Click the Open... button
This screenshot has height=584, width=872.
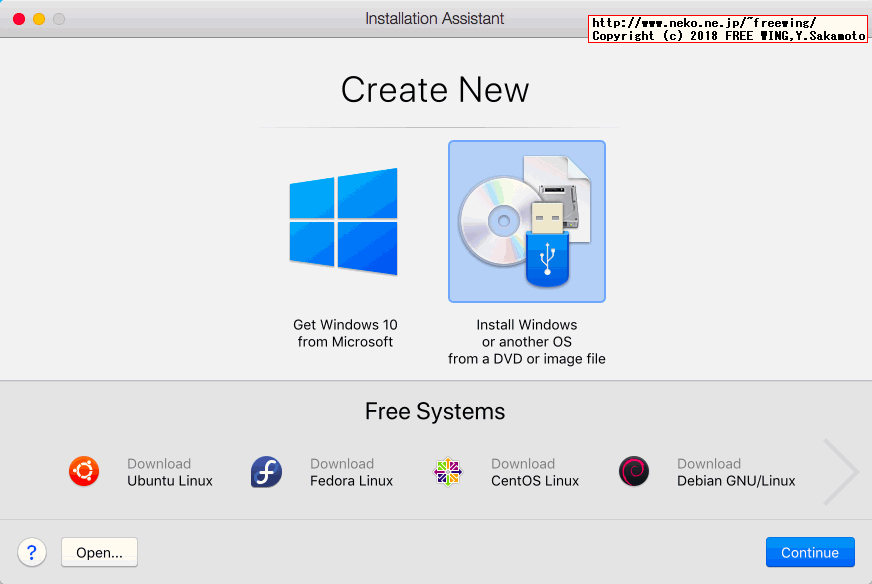pyautogui.click(x=98, y=552)
